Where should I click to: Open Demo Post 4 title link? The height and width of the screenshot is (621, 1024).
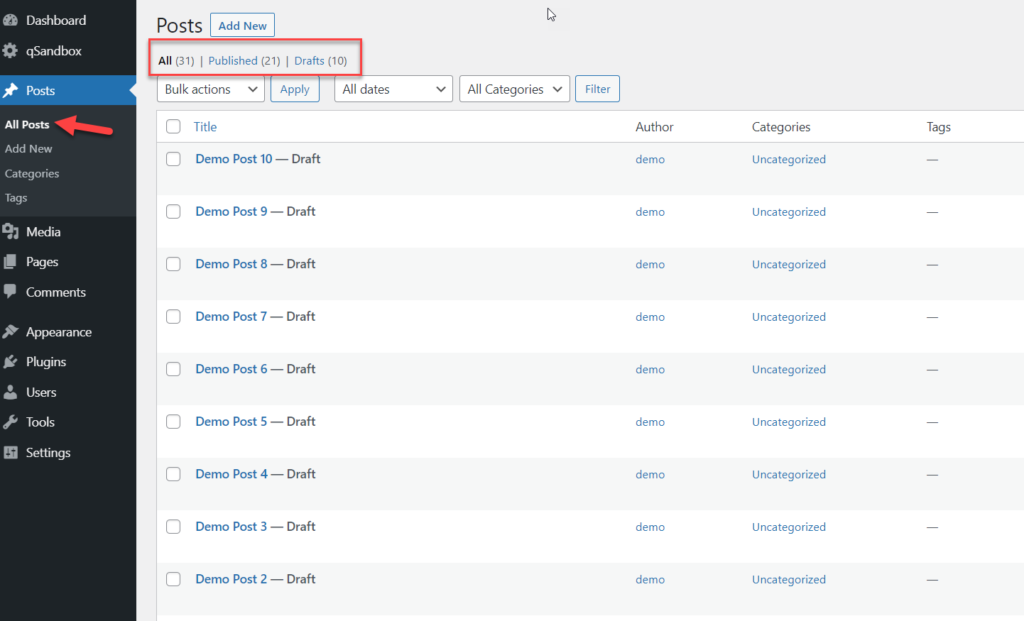click(x=231, y=474)
